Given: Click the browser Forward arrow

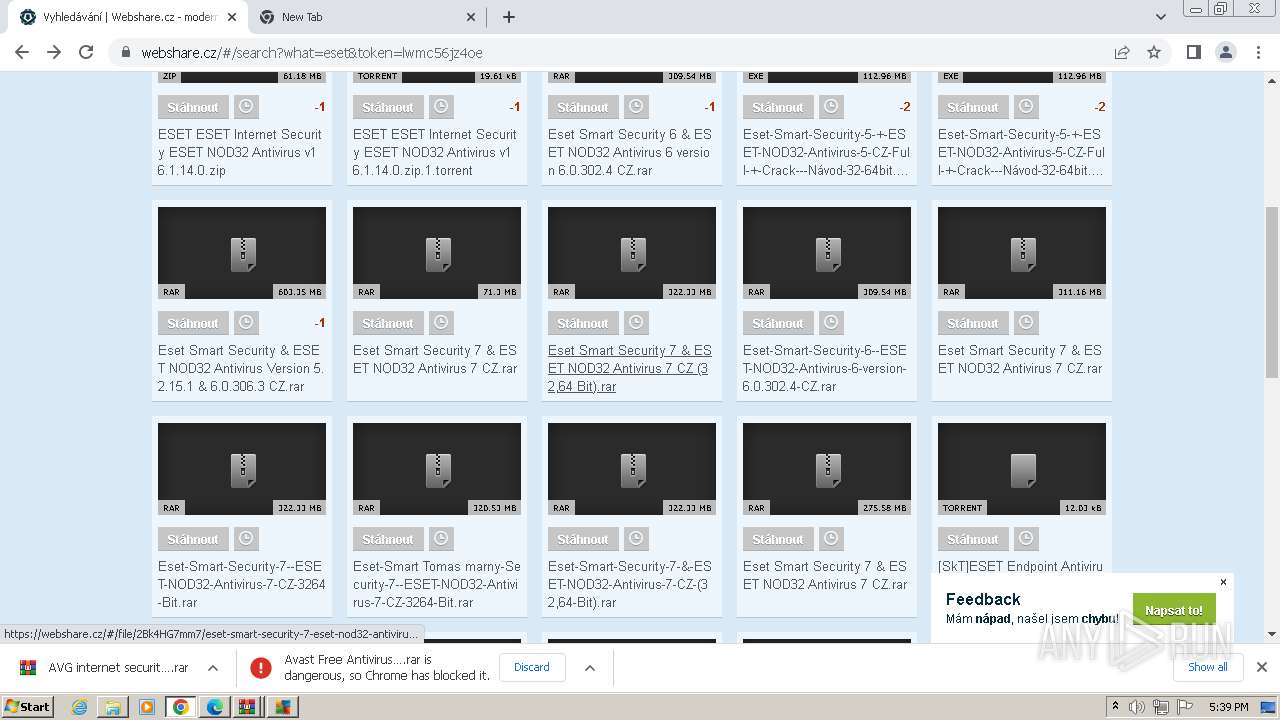Looking at the screenshot, I should click(54, 52).
